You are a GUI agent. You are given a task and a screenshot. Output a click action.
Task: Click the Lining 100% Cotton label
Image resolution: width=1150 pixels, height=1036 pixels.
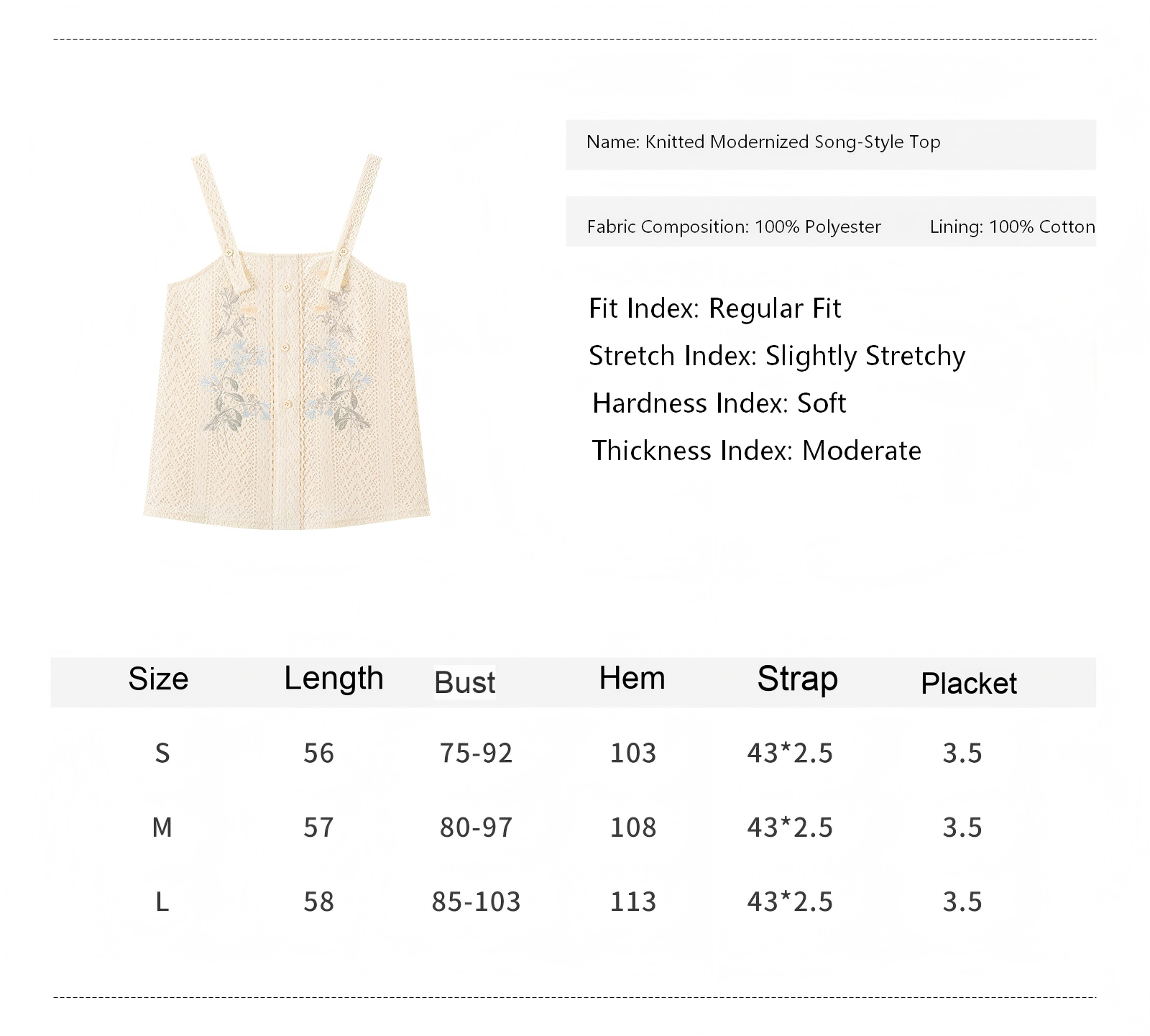(x=1012, y=227)
